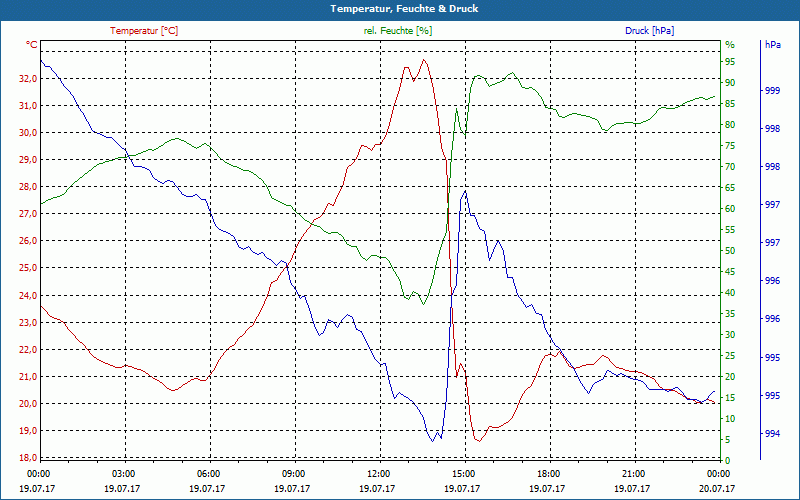800x500 pixels.
Task: Click the green '75' humidity axis value
Action: click(x=730, y=146)
